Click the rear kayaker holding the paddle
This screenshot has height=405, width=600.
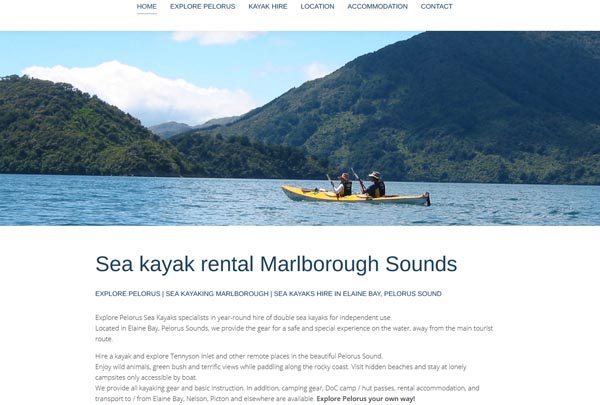pyautogui.click(x=375, y=185)
